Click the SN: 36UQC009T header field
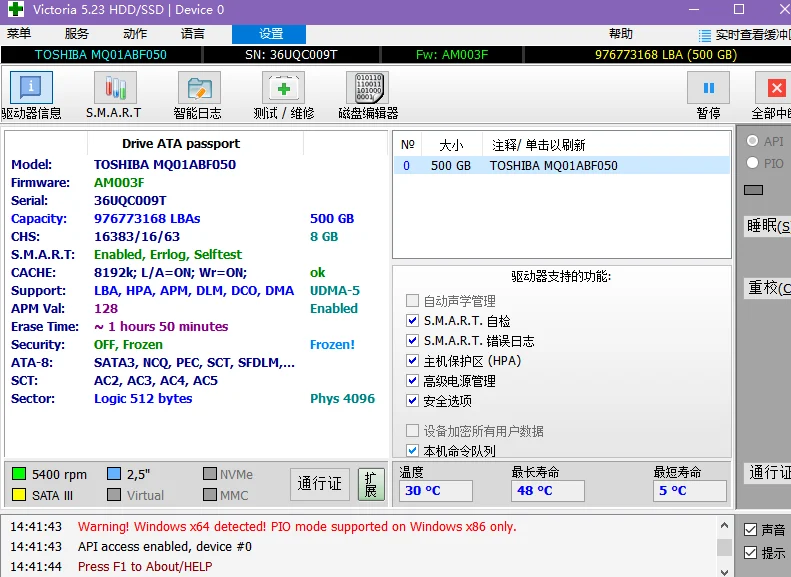Image resolution: width=791 pixels, height=577 pixels. 291,54
